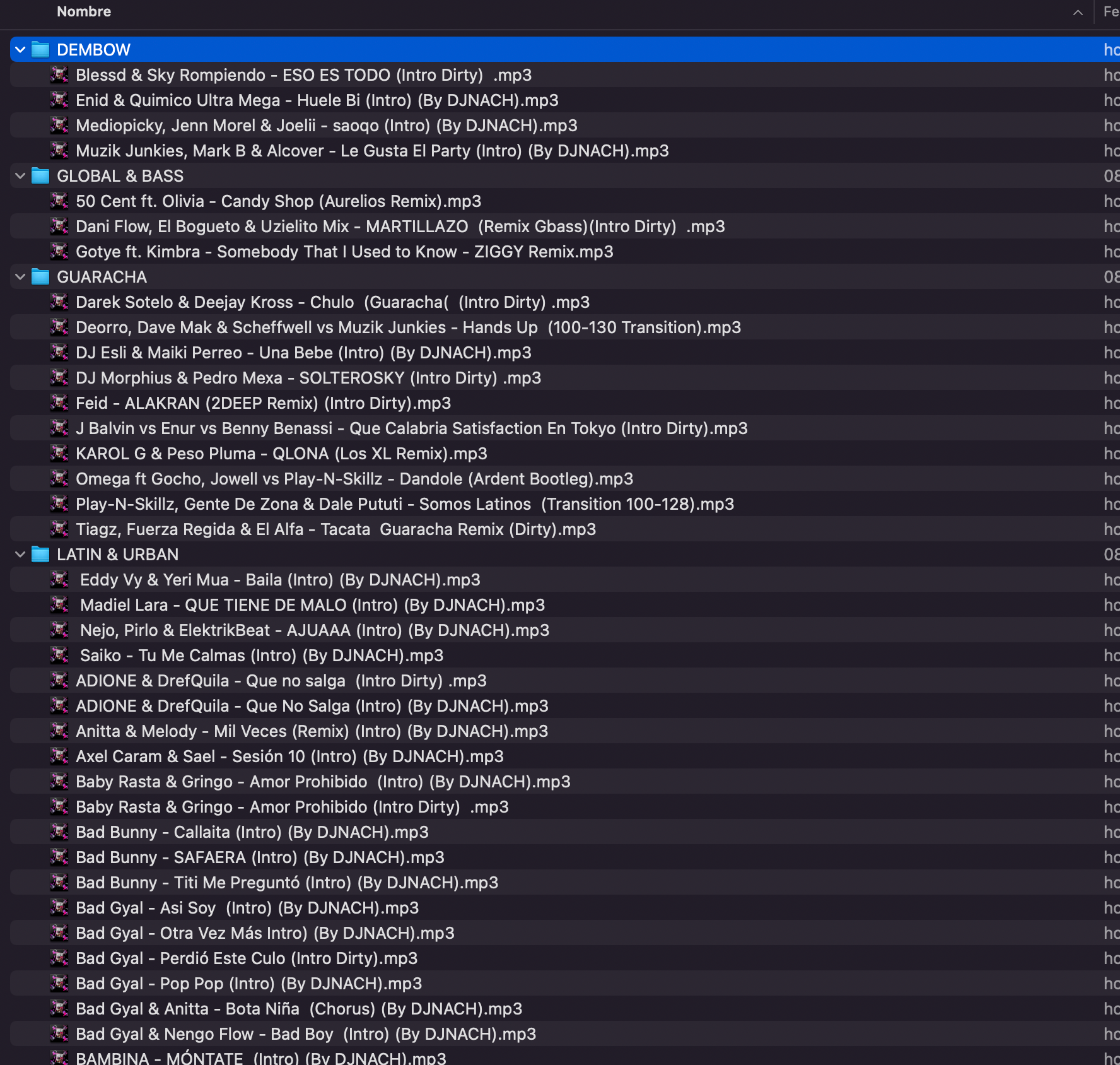
Task: Click the mp3 icon beside Deorro Hands Up
Action: pyautogui.click(x=59, y=327)
